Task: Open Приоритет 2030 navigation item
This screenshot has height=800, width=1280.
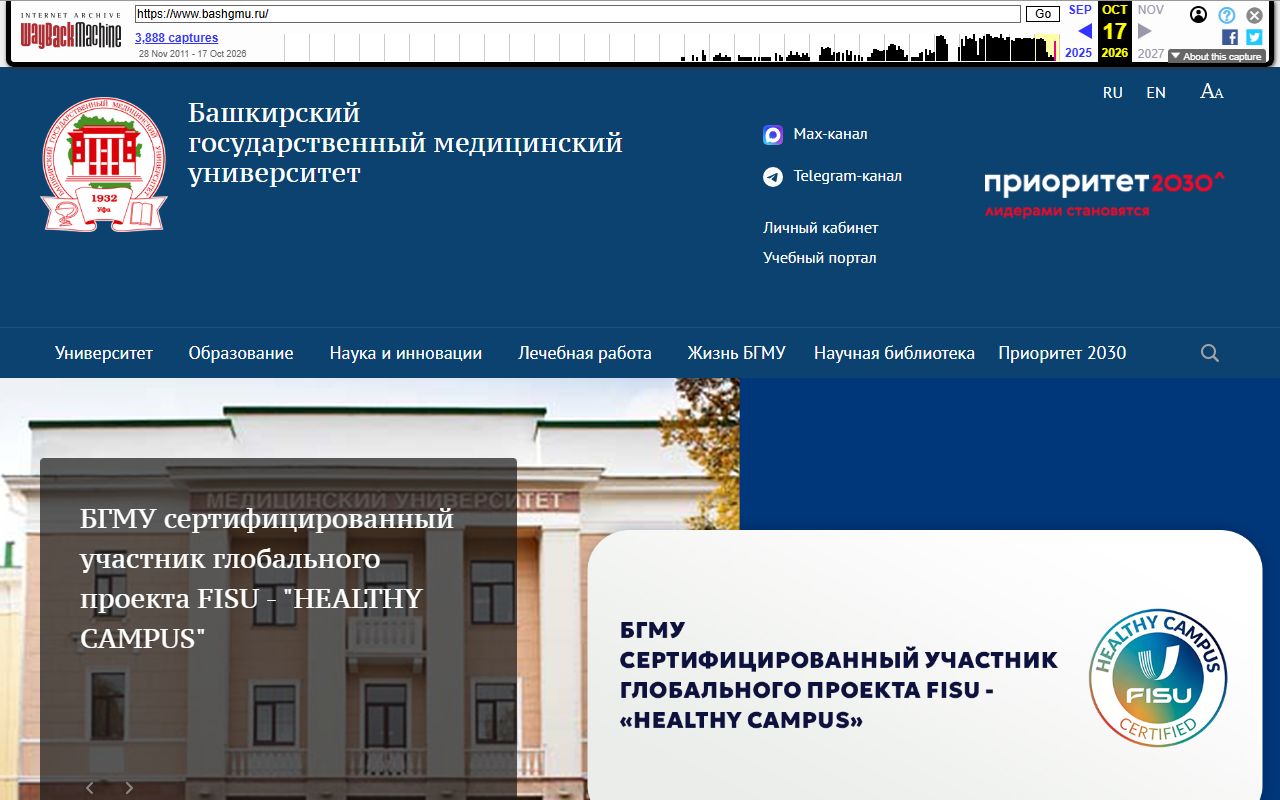Action: pos(1062,353)
